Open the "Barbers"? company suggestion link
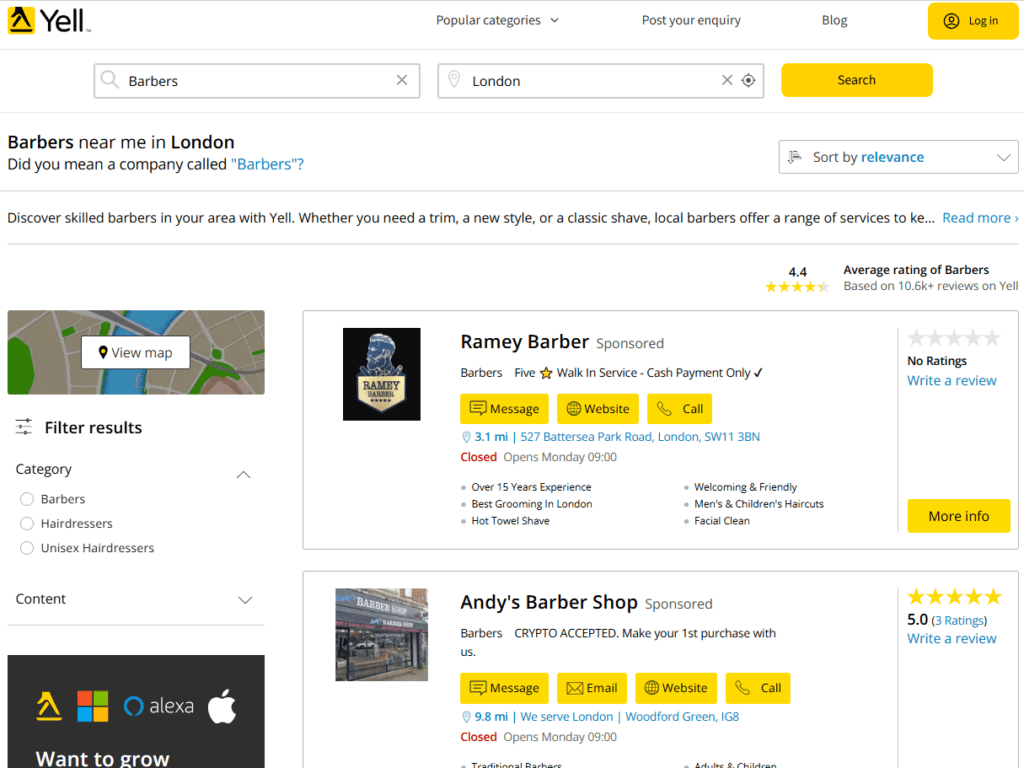The image size is (1024, 768). (267, 164)
